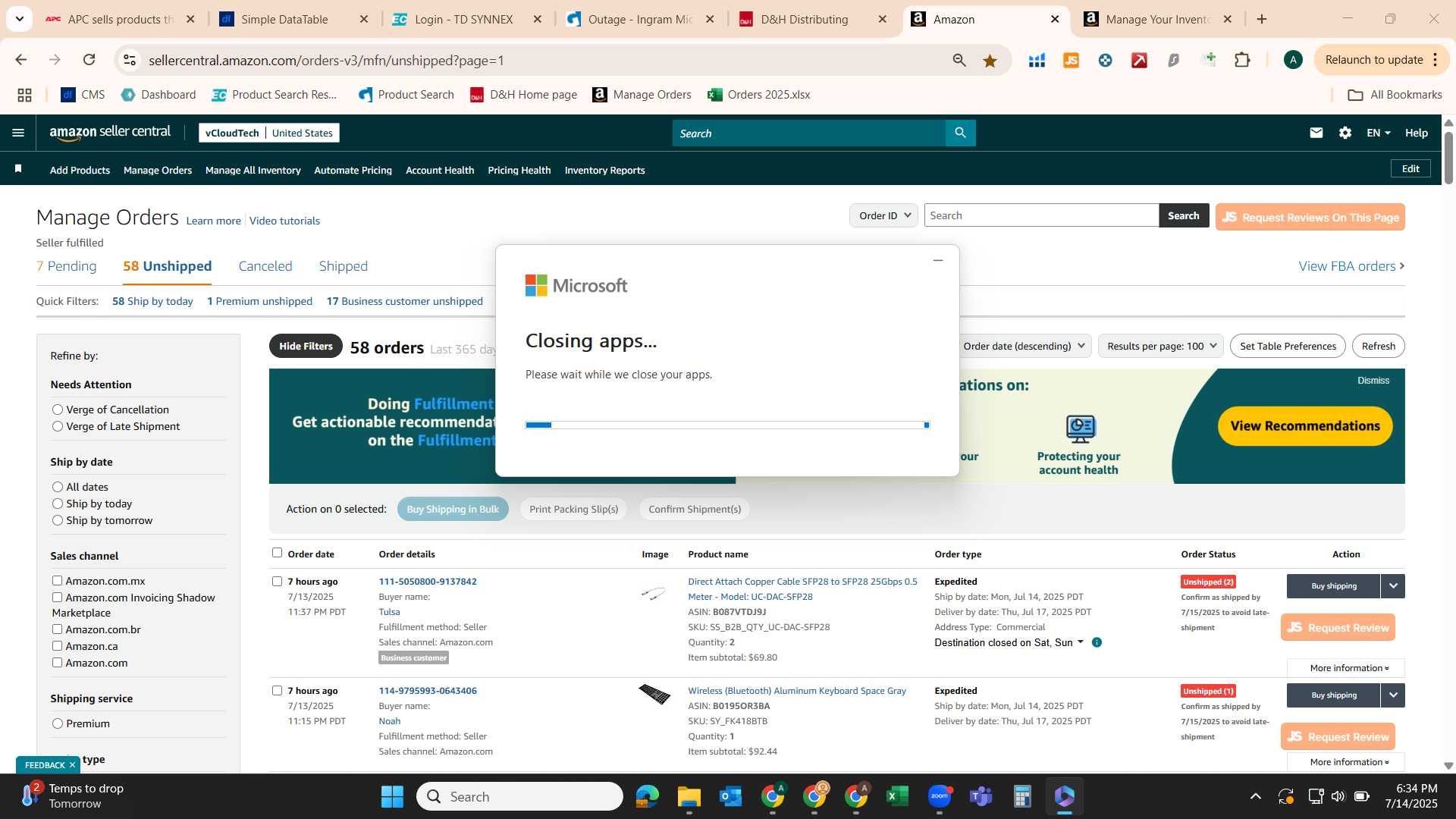
Task: Select the Ship by today radio button
Action: 58,504
